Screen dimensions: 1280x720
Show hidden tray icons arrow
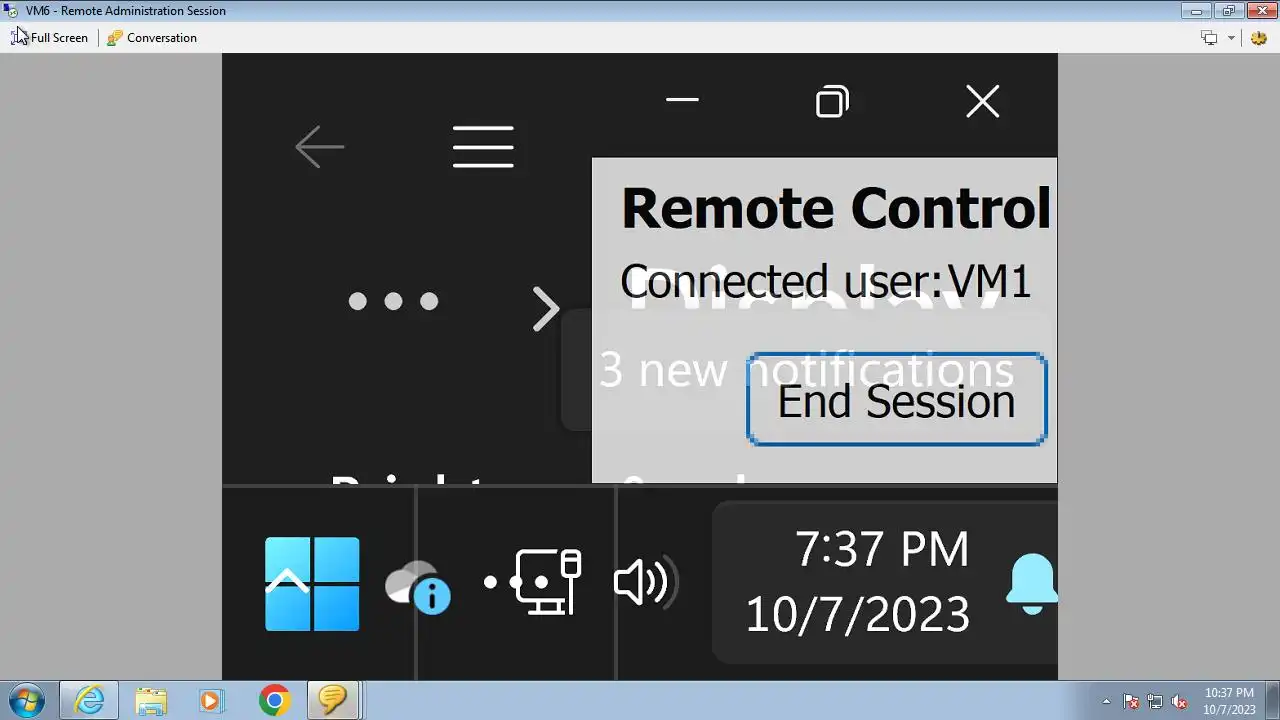tap(1106, 701)
